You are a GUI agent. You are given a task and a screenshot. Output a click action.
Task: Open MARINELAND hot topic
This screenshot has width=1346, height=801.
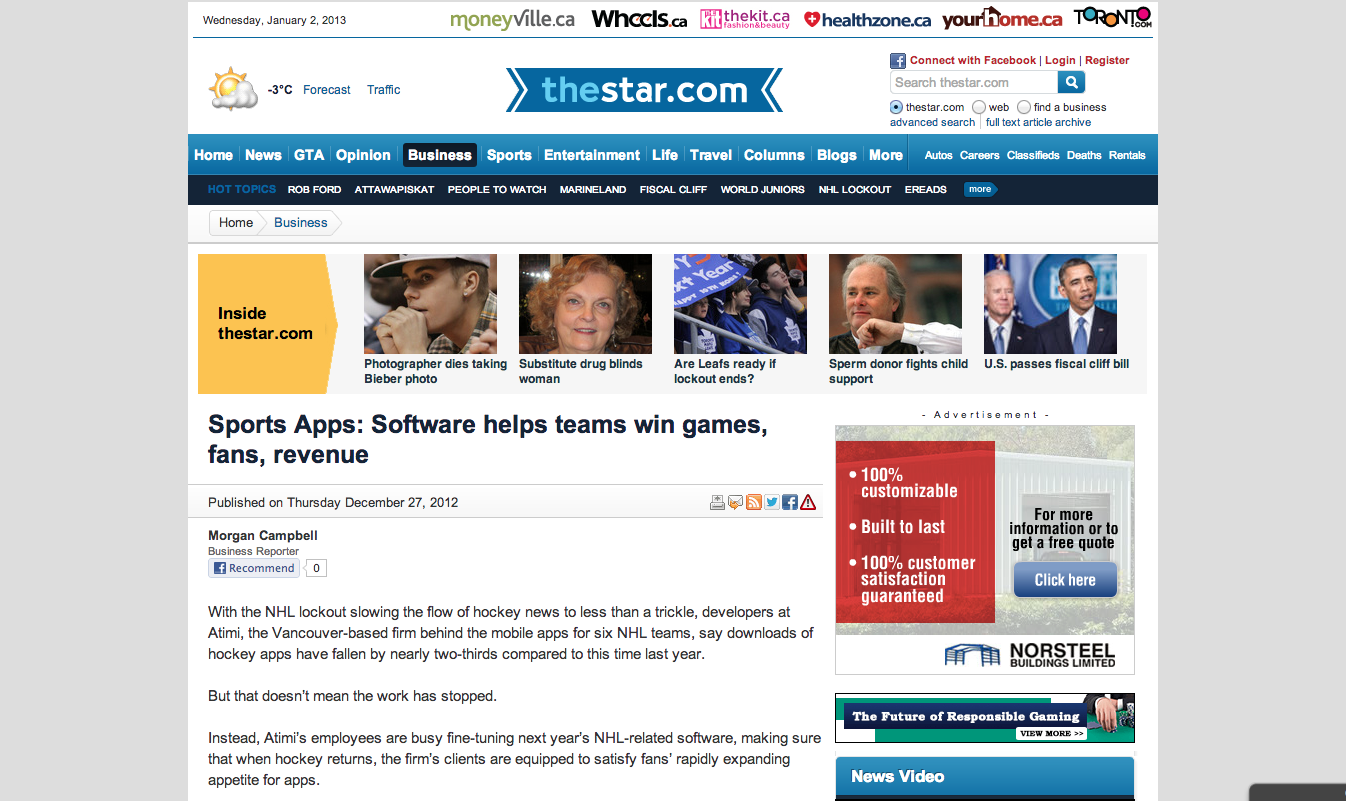593,189
